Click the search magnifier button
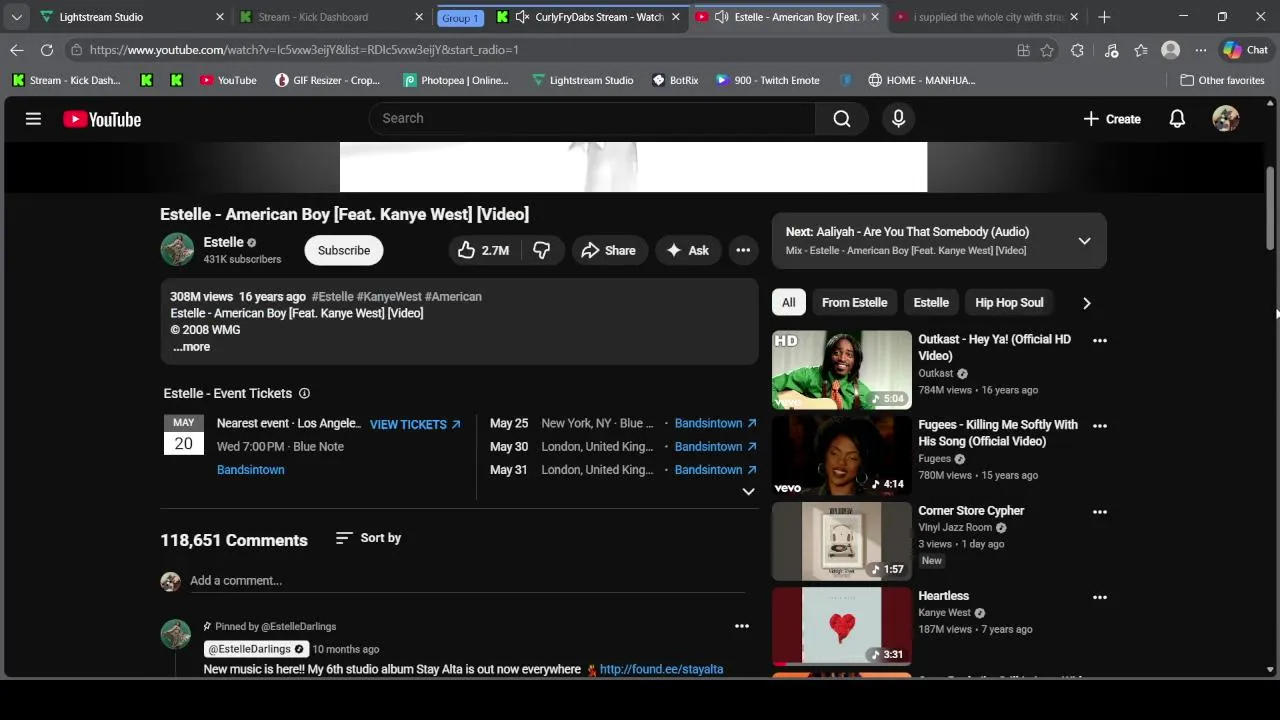The image size is (1280, 720). click(842, 119)
